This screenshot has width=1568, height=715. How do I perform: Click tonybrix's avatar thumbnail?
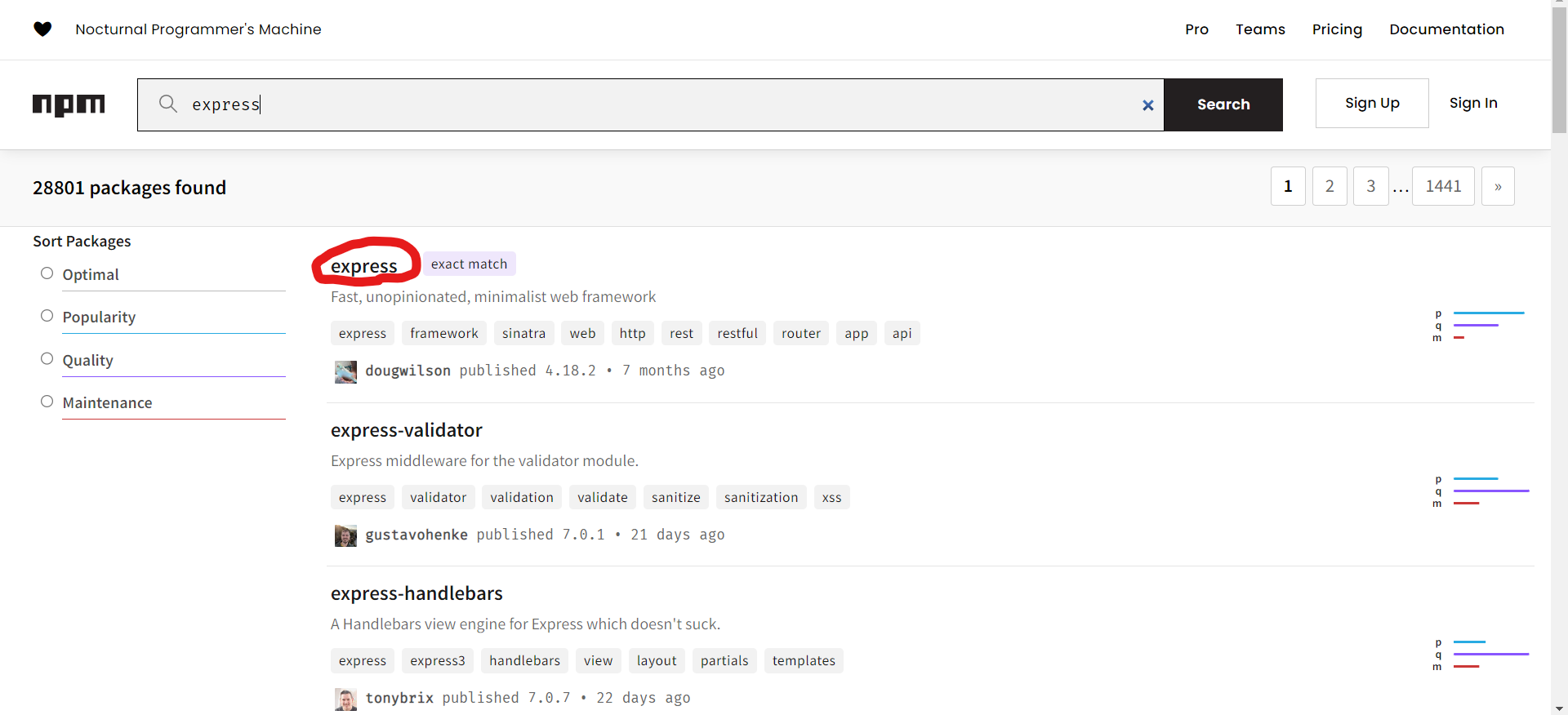[345, 699]
